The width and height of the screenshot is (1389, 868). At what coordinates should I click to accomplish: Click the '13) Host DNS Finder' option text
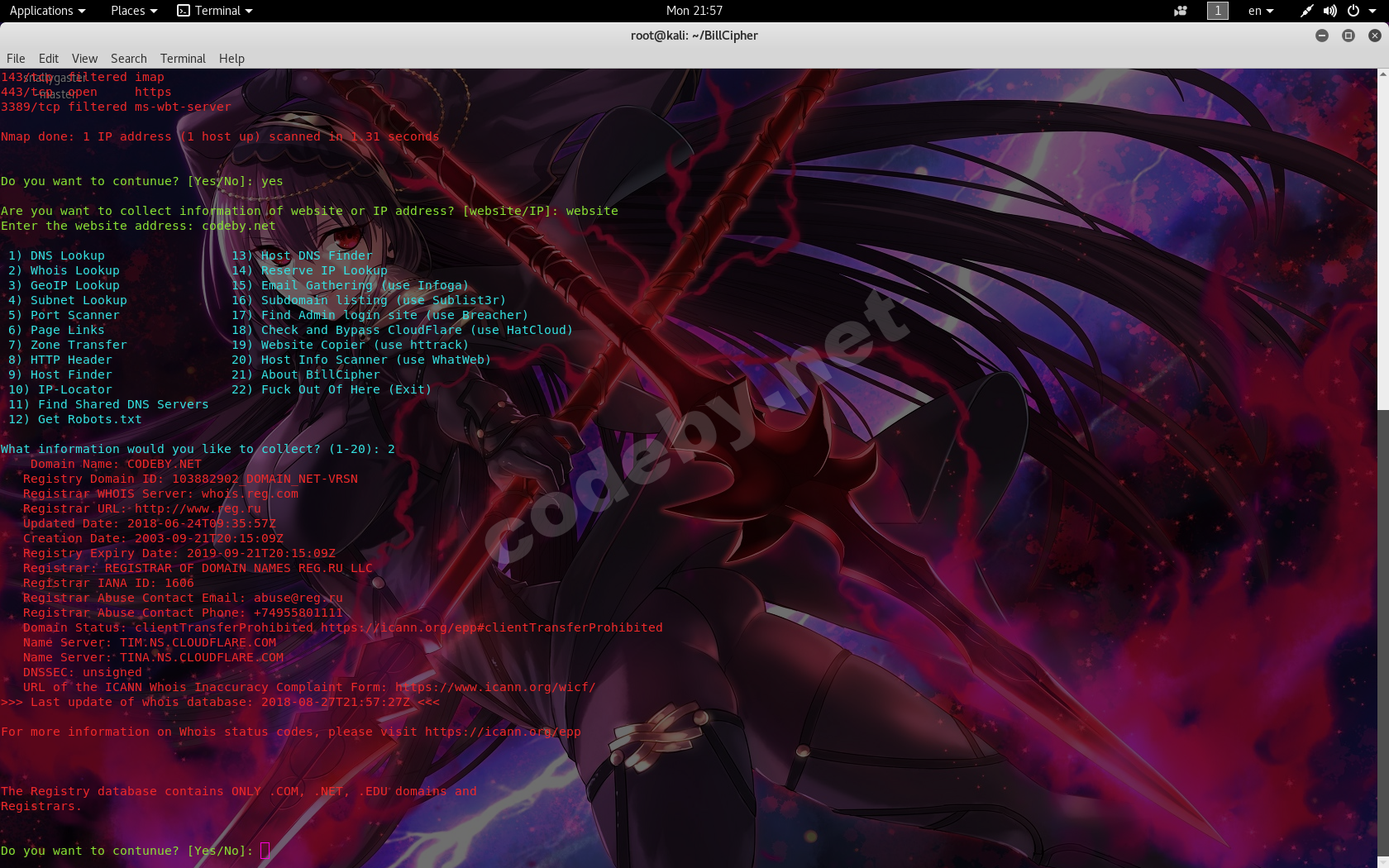click(x=302, y=255)
